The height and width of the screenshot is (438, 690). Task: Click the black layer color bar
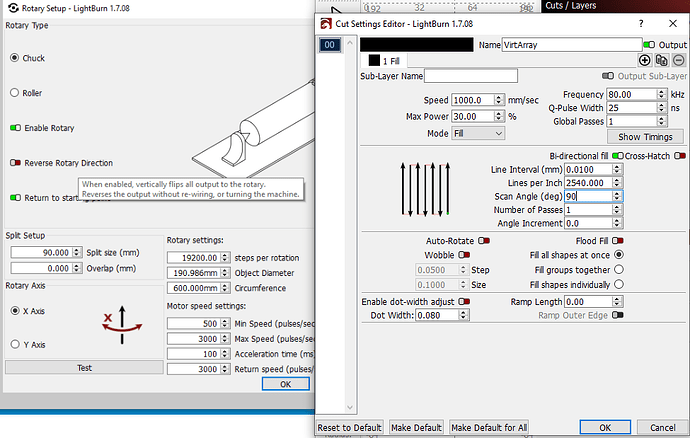pyautogui.click(x=417, y=44)
